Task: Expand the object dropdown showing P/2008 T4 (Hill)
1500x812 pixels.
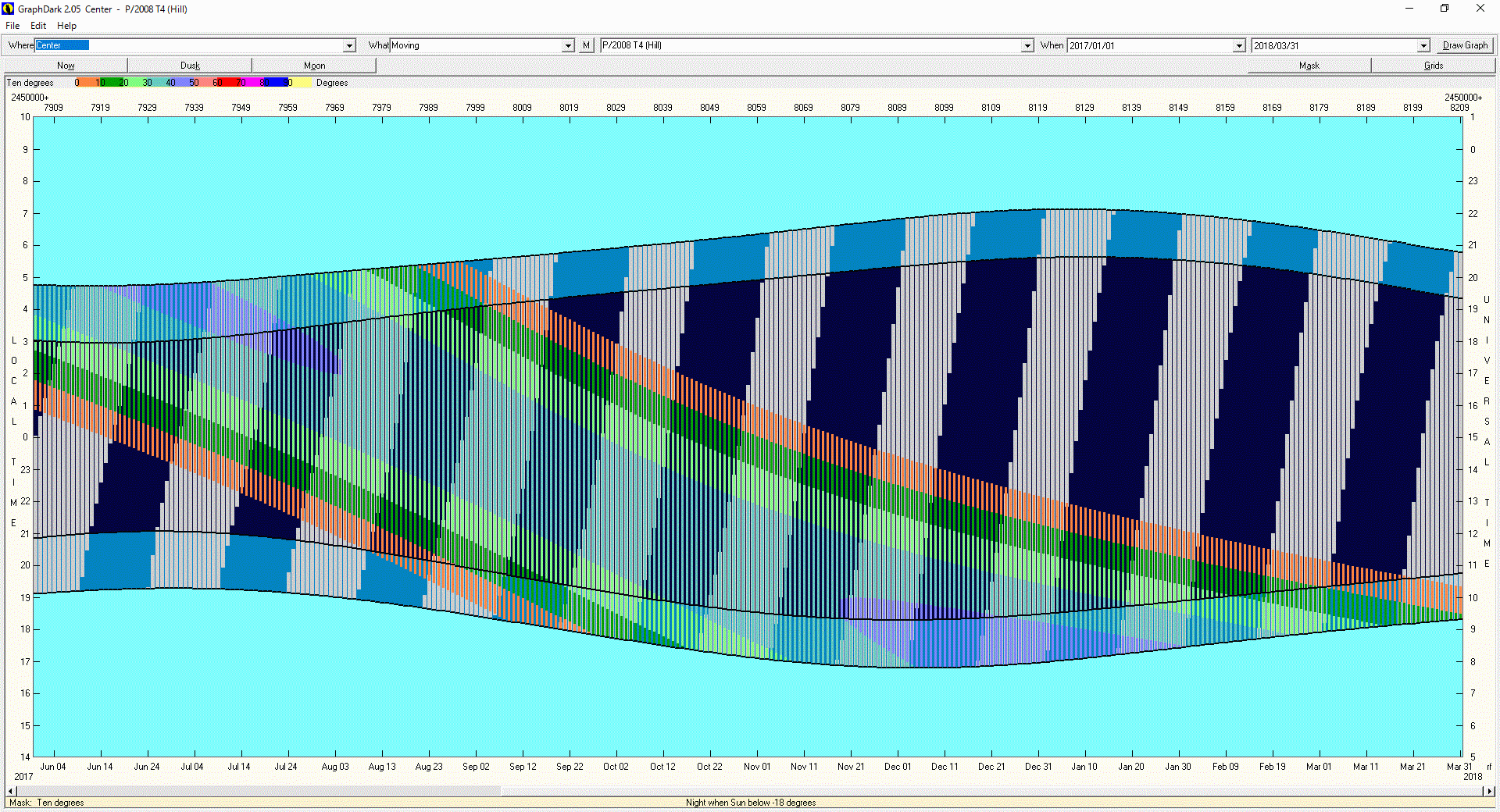Action: [1027, 46]
